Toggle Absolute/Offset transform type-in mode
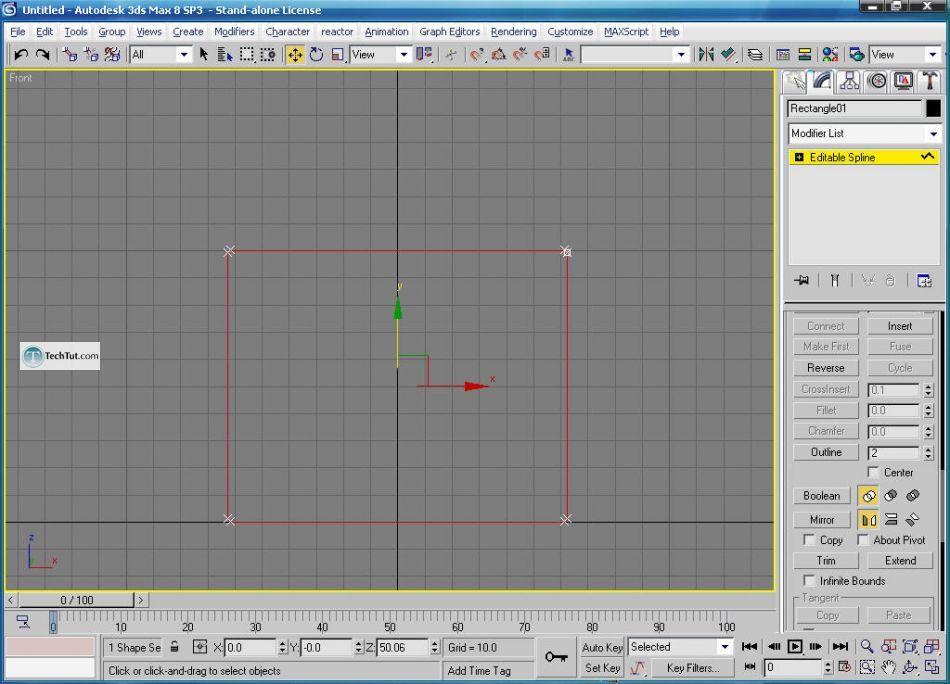The image size is (950, 684). click(x=199, y=647)
